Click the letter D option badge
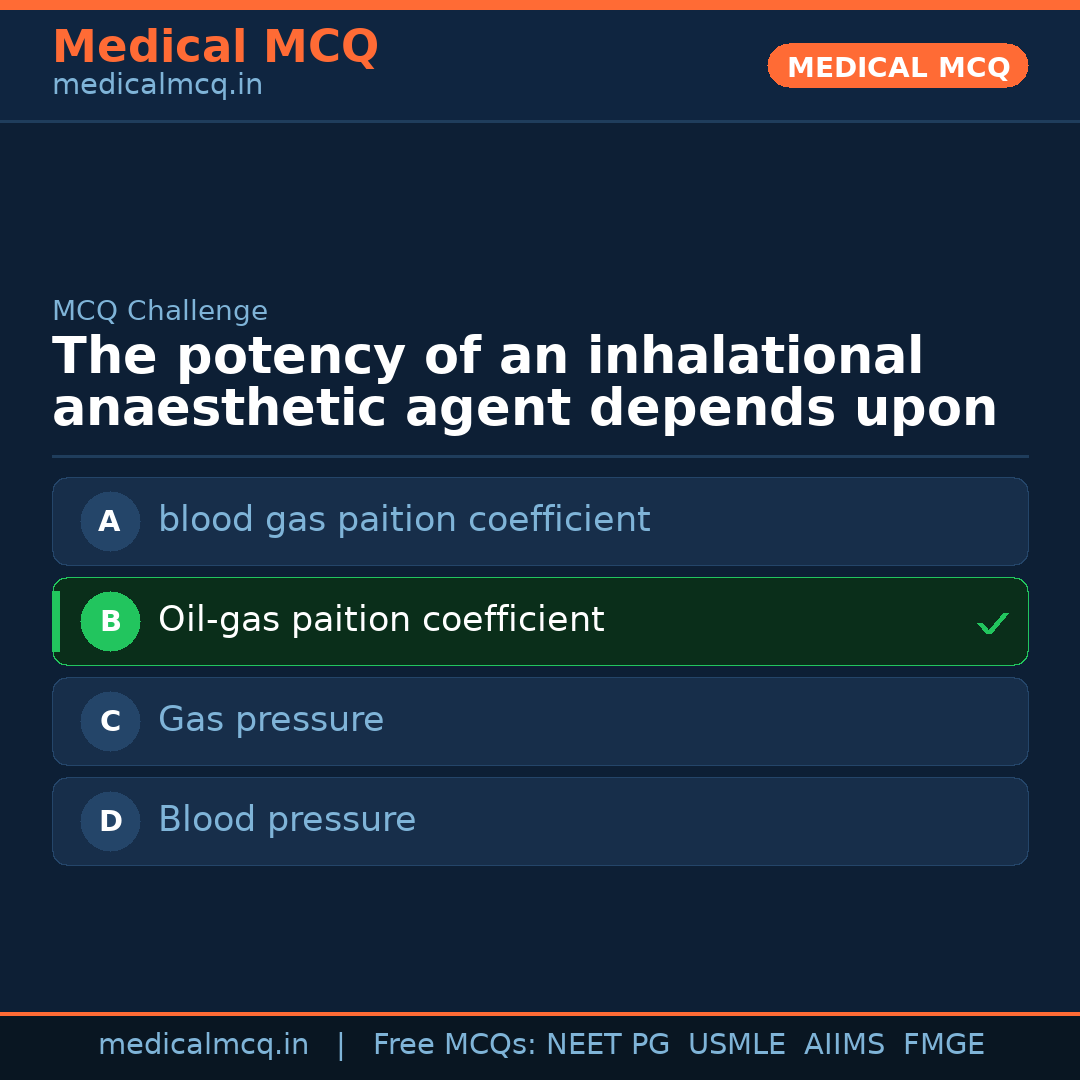1080x1080 pixels. tap(110, 821)
